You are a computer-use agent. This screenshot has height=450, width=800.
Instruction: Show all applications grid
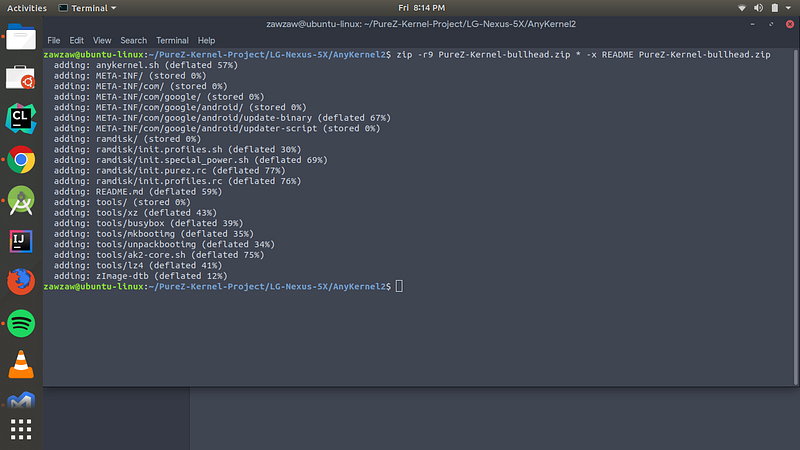[21, 430]
